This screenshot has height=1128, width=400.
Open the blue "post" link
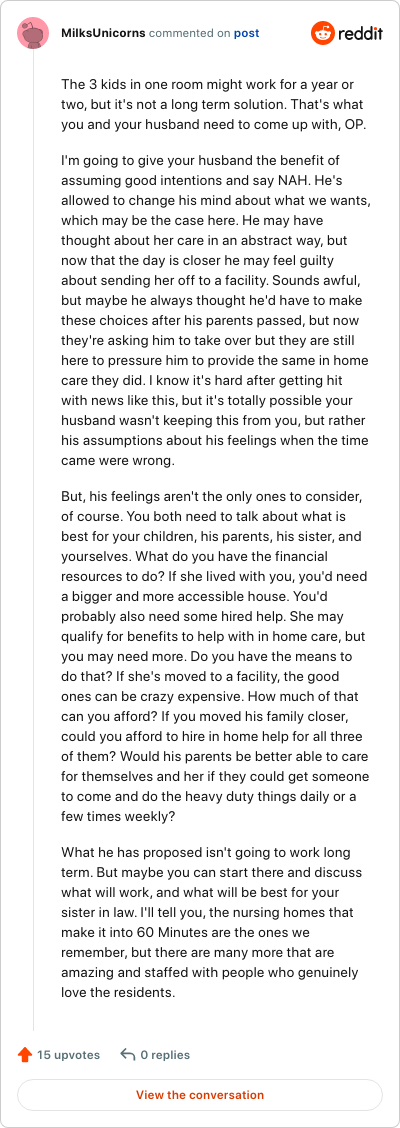pos(247,33)
